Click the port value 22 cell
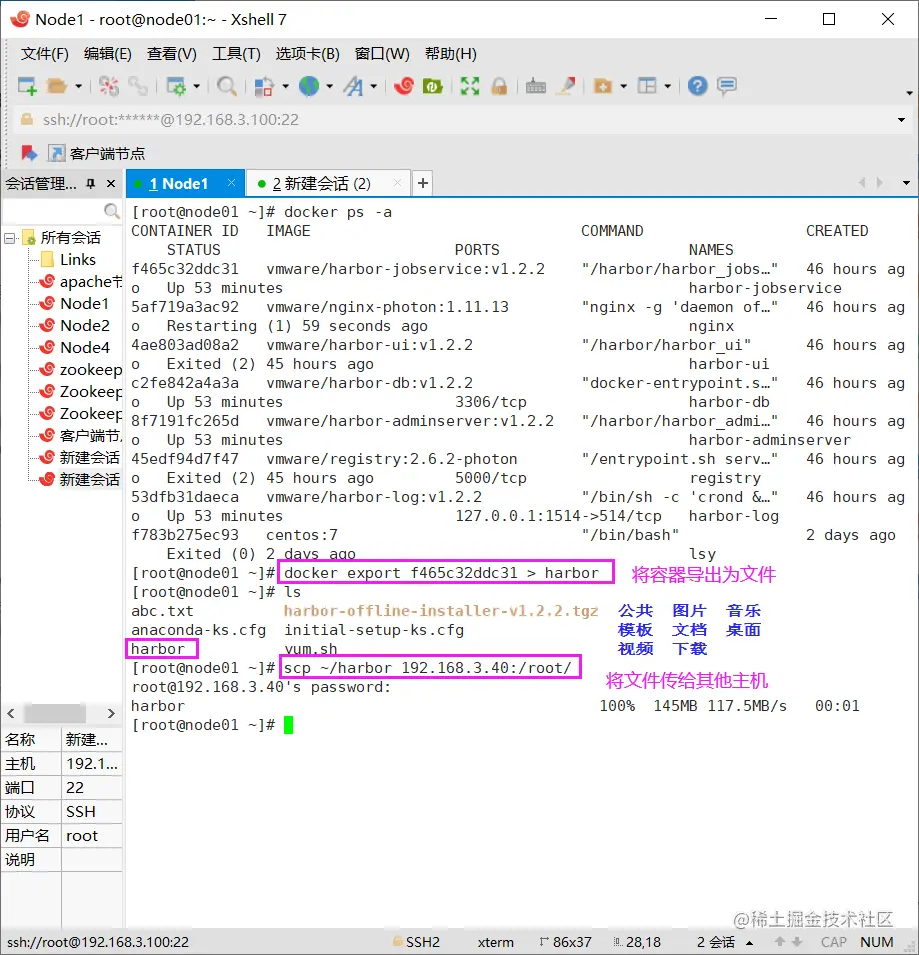919x955 pixels. (x=92, y=788)
